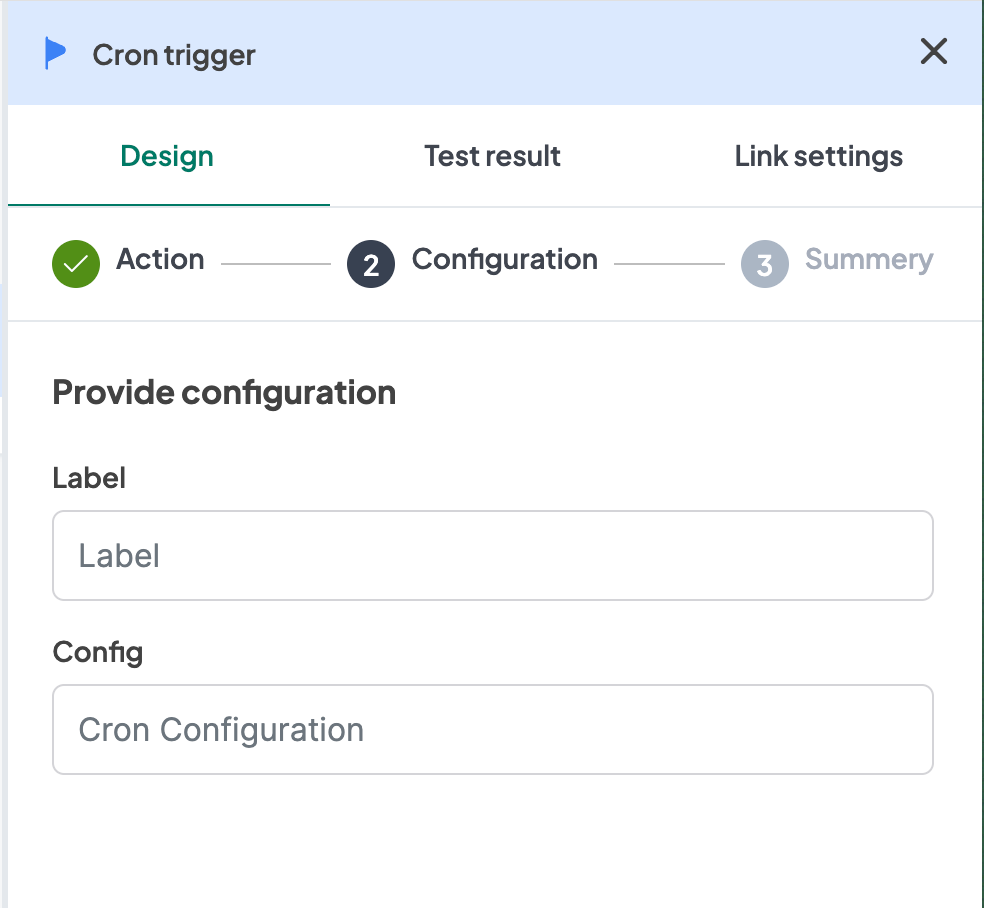Click the Provide configuration heading
This screenshot has height=908, width=984.
224,392
